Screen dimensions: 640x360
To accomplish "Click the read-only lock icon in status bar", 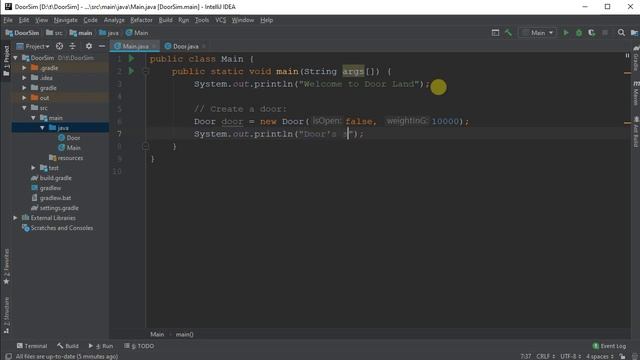I will (622, 356).
